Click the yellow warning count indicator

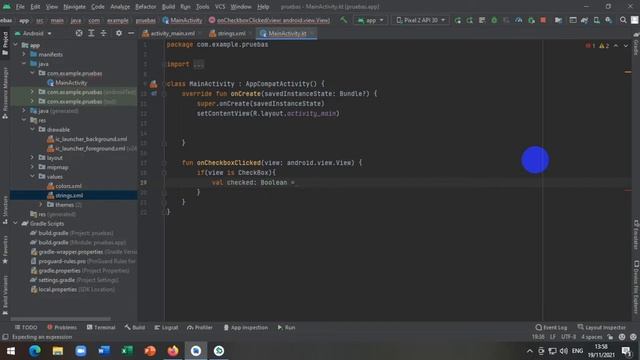pyautogui.click(x=604, y=46)
